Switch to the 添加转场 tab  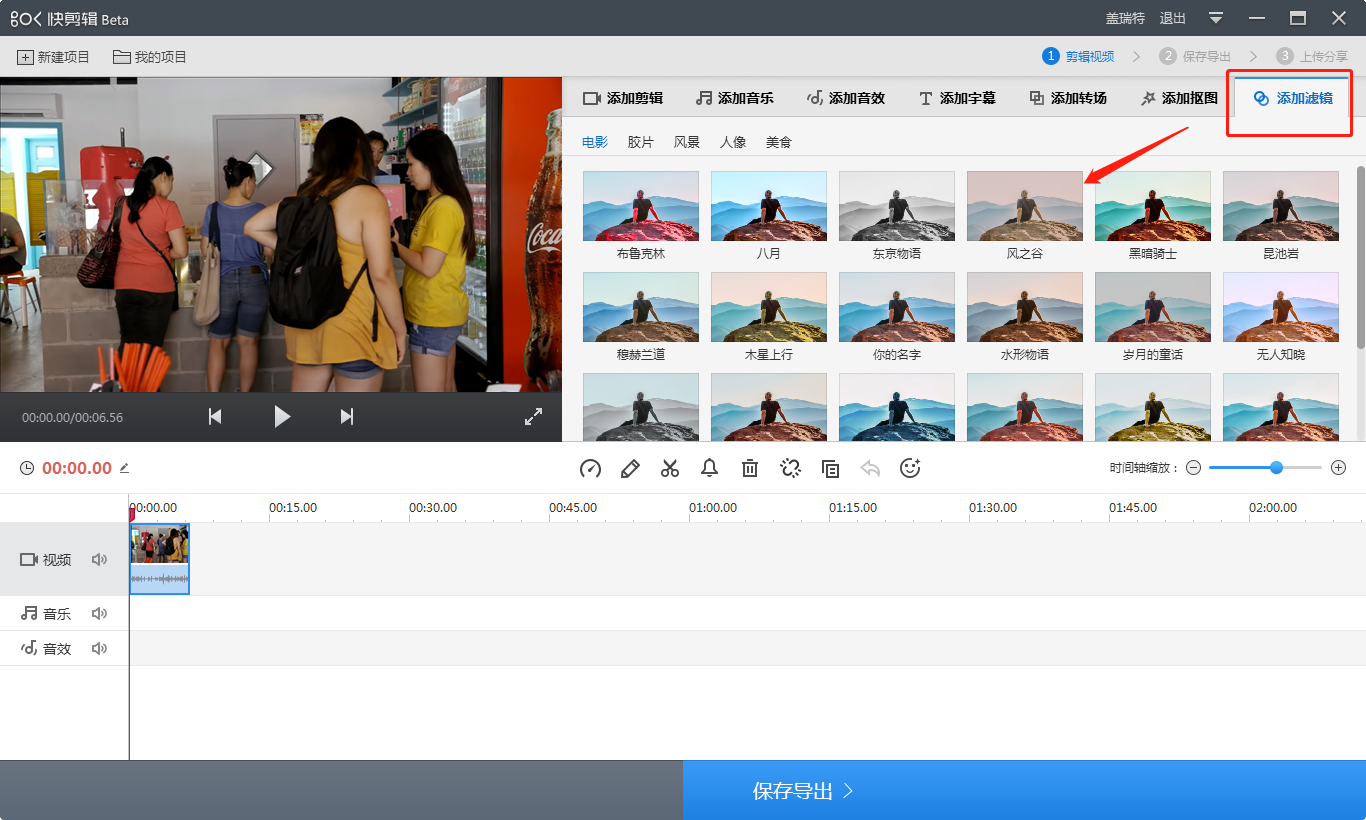[1068, 98]
